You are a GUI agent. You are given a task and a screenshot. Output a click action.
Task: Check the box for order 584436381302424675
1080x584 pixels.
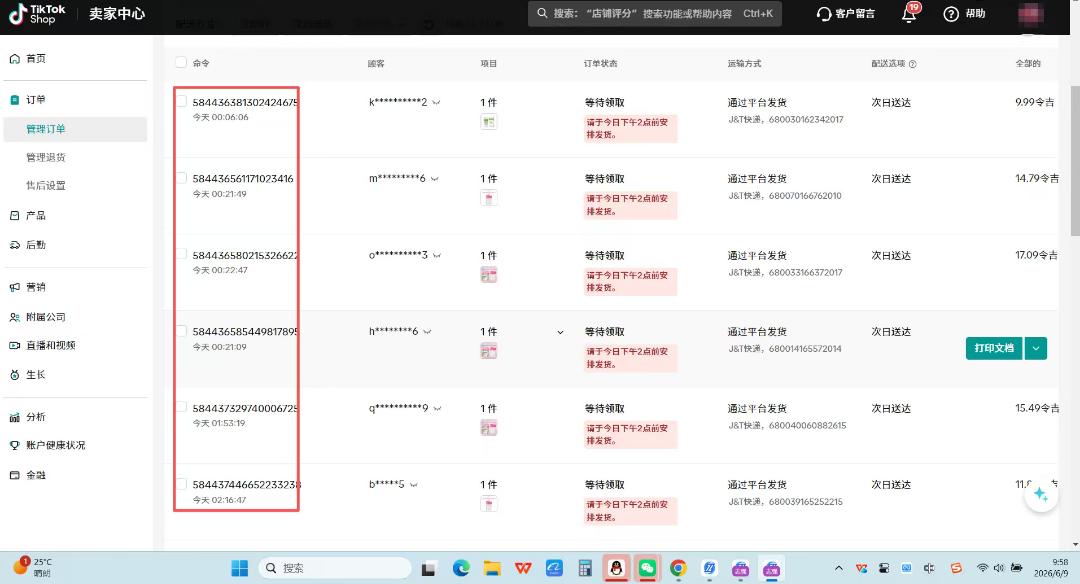coord(181,102)
